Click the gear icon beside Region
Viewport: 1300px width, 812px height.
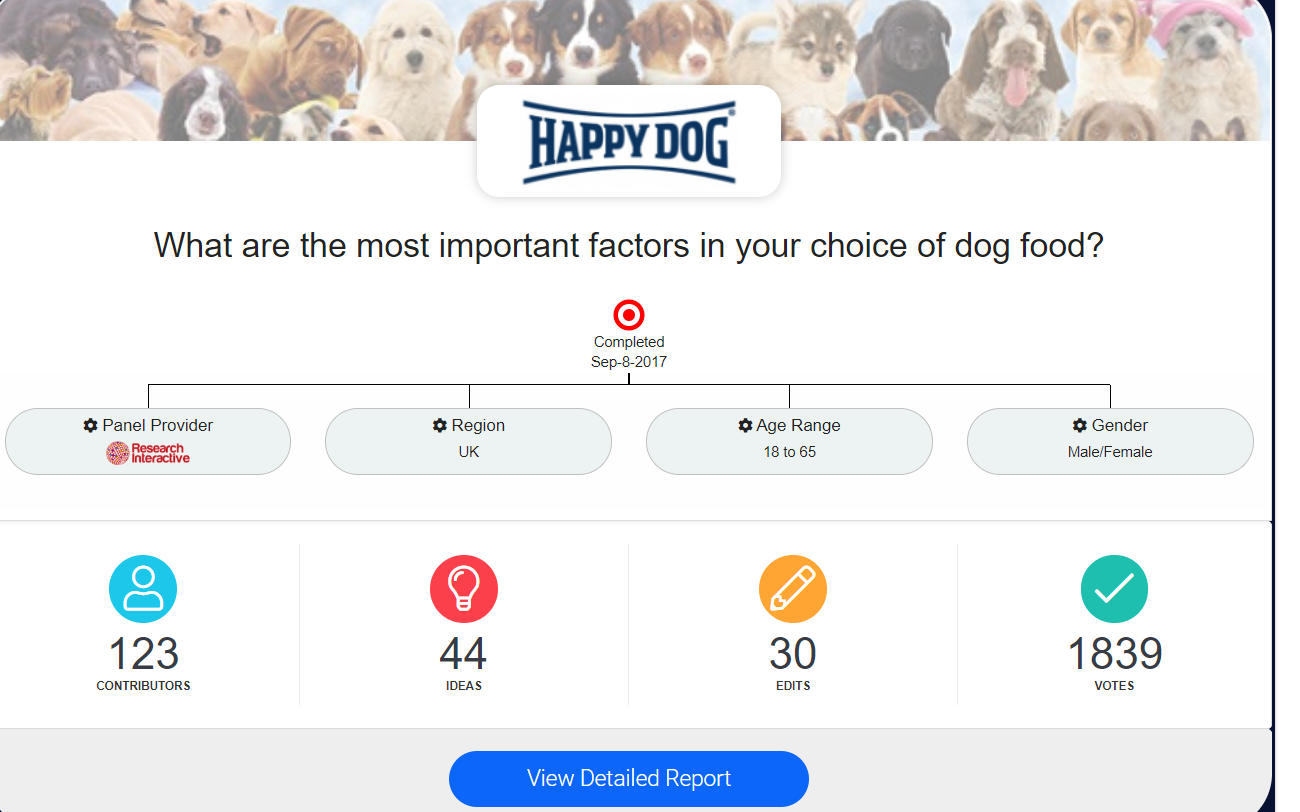point(439,425)
